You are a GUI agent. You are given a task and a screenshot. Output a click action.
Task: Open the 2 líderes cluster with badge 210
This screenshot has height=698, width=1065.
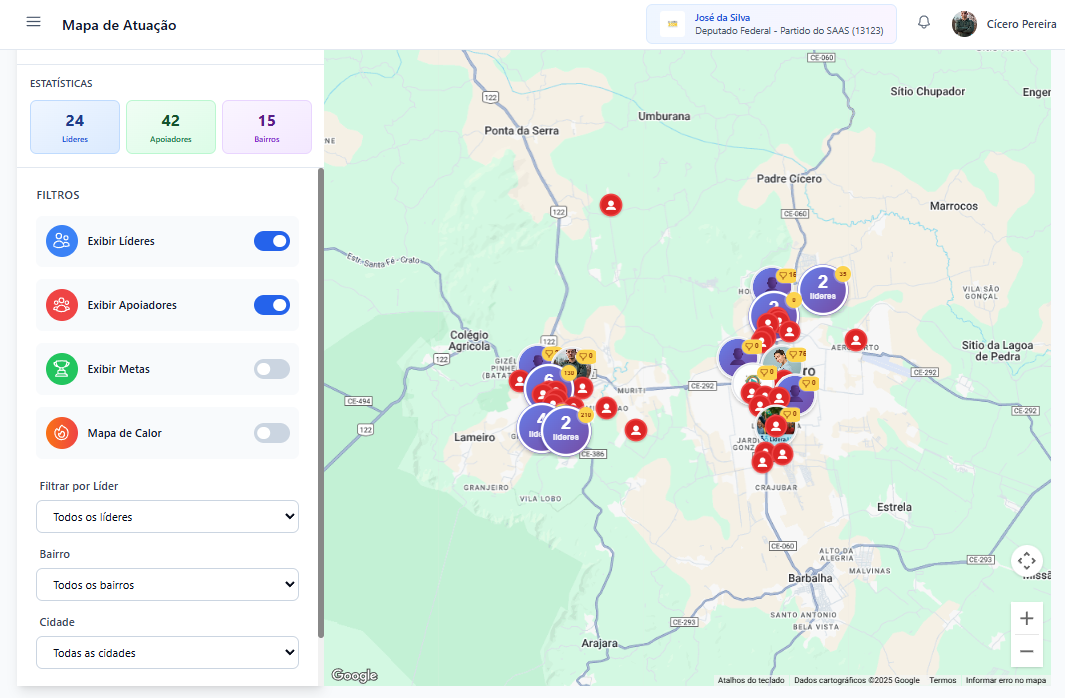[566, 430]
